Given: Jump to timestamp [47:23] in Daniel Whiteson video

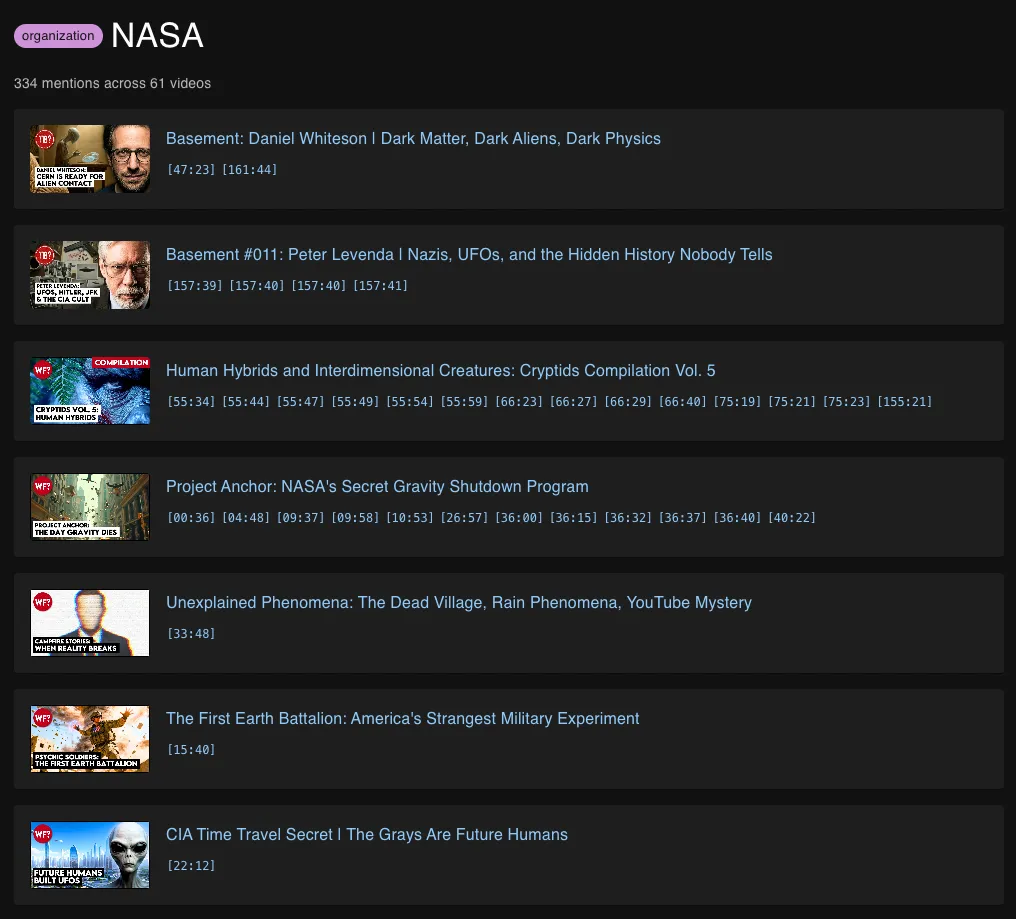Looking at the screenshot, I should pos(191,170).
